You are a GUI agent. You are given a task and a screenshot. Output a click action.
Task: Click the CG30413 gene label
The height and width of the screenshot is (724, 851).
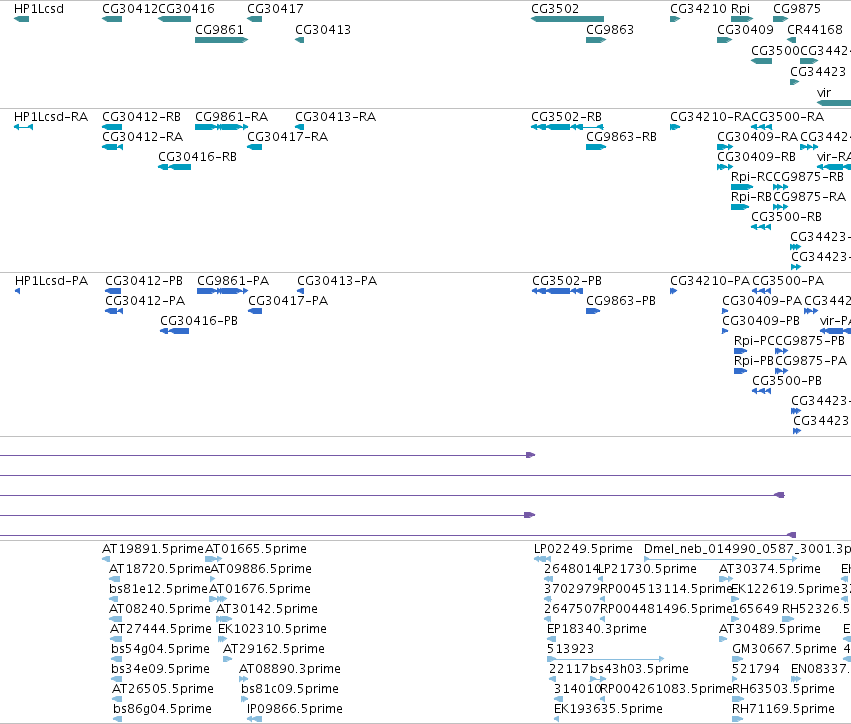[x=323, y=29]
